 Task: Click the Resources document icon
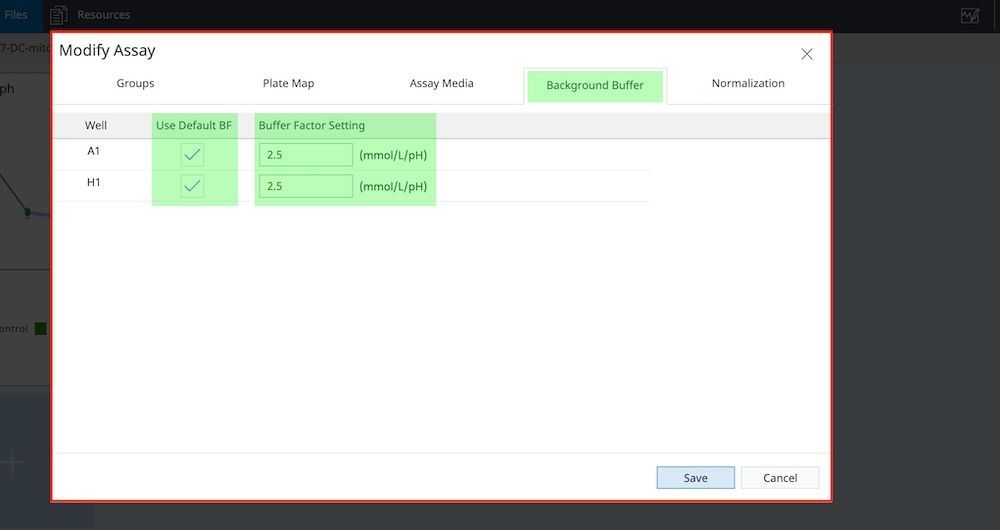tap(59, 15)
